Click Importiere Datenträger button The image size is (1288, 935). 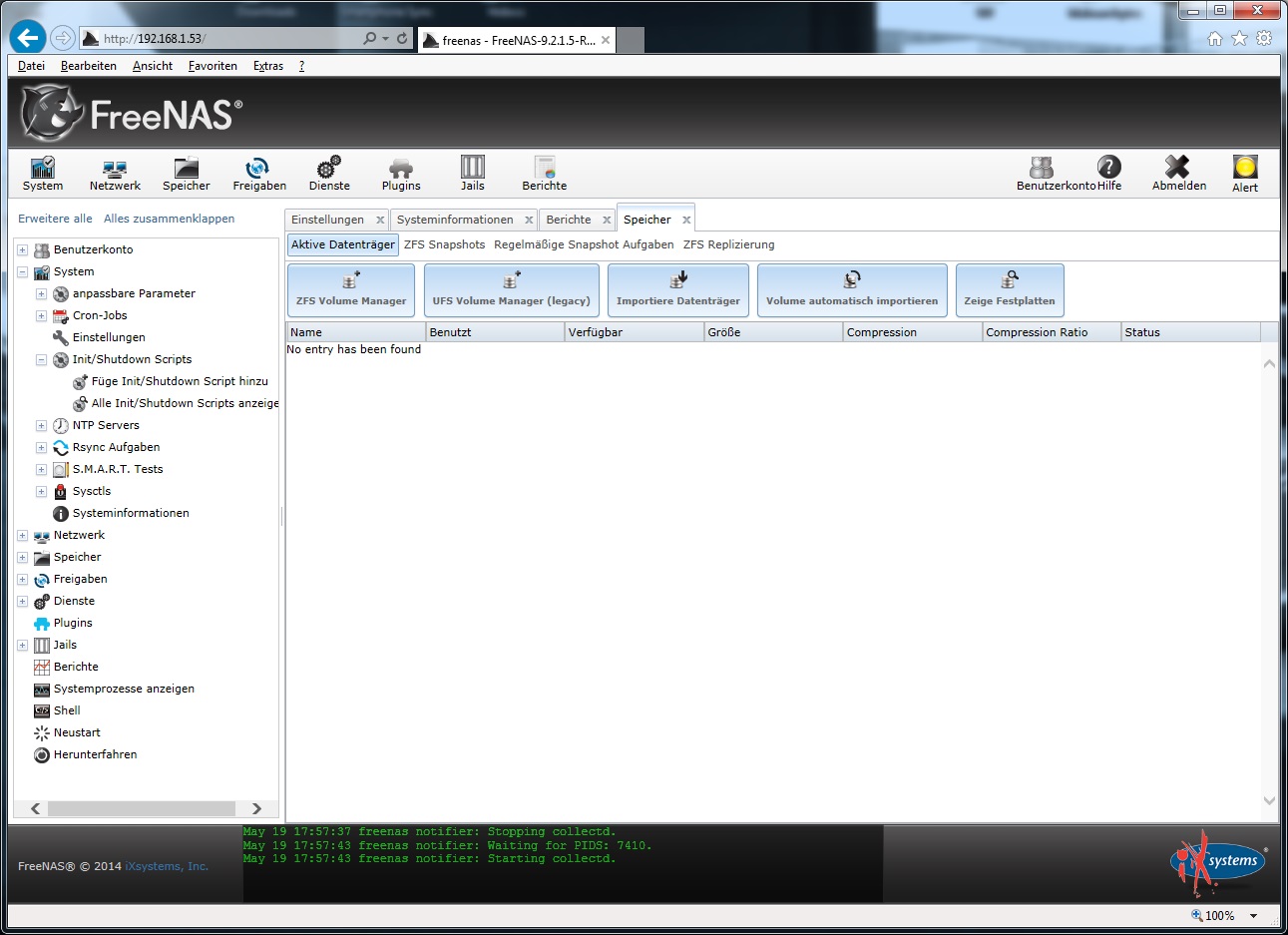pyautogui.click(x=678, y=290)
